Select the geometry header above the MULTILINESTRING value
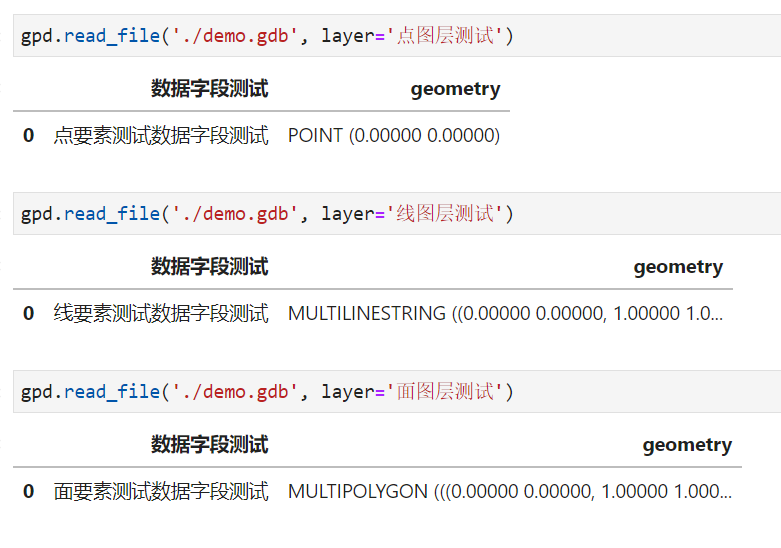 pyautogui.click(x=678, y=267)
